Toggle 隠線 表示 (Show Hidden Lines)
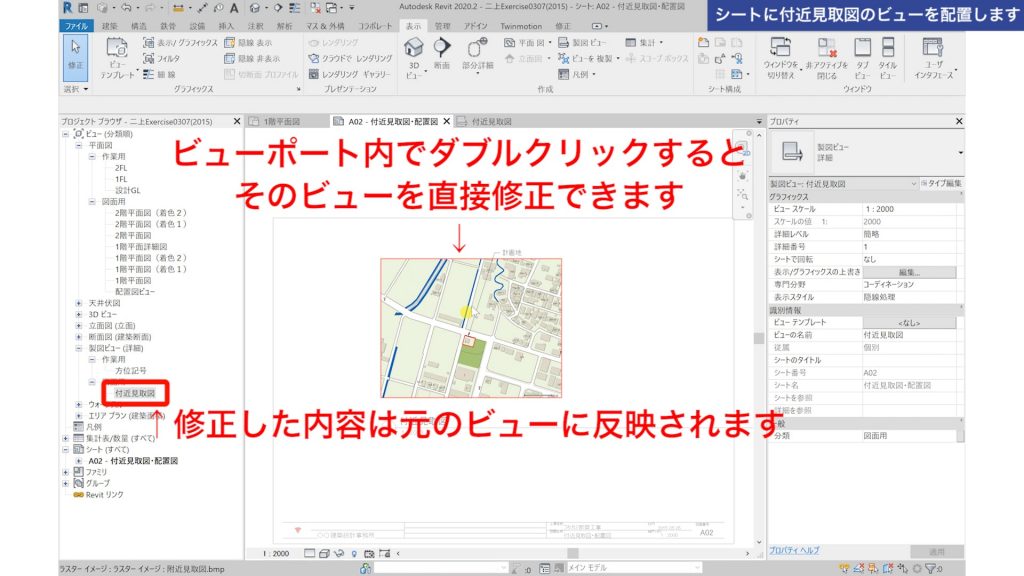The height and width of the screenshot is (576, 1024). click(x=244, y=44)
